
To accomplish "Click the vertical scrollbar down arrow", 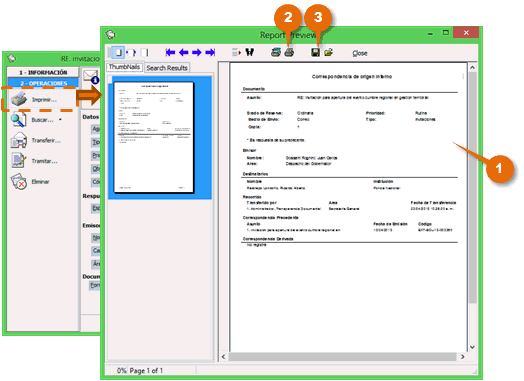I will pyautogui.click(x=472, y=347).
